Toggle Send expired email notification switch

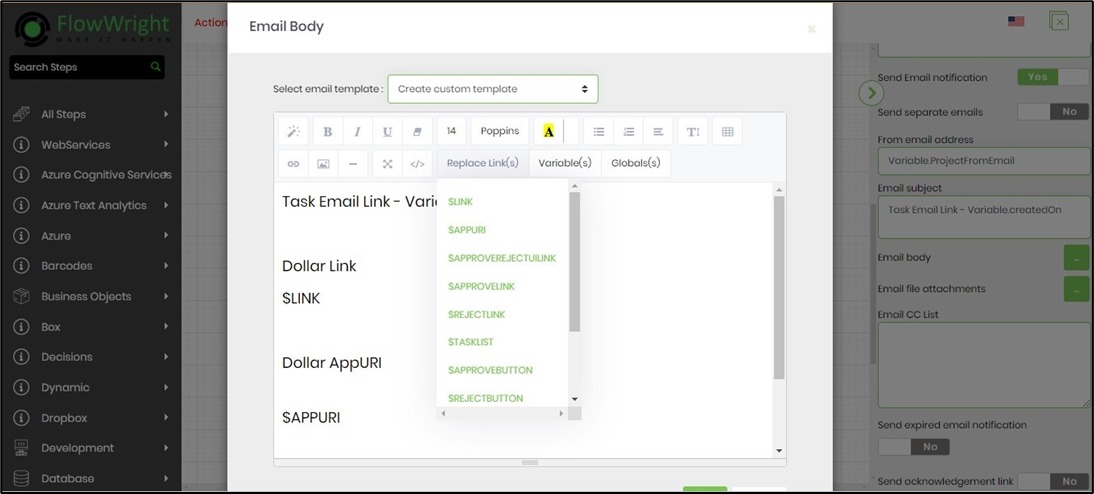click(x=913, y=447)
